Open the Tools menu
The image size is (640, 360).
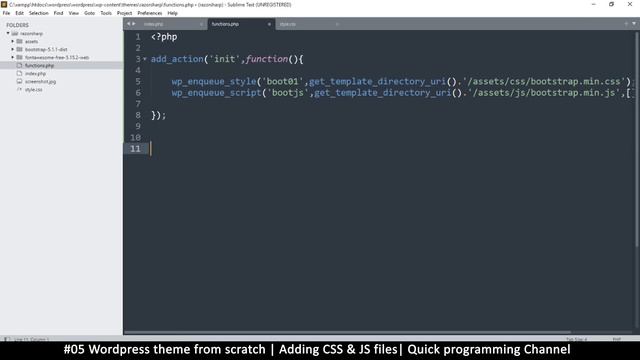pyautogui.click(x=106, y=13)
